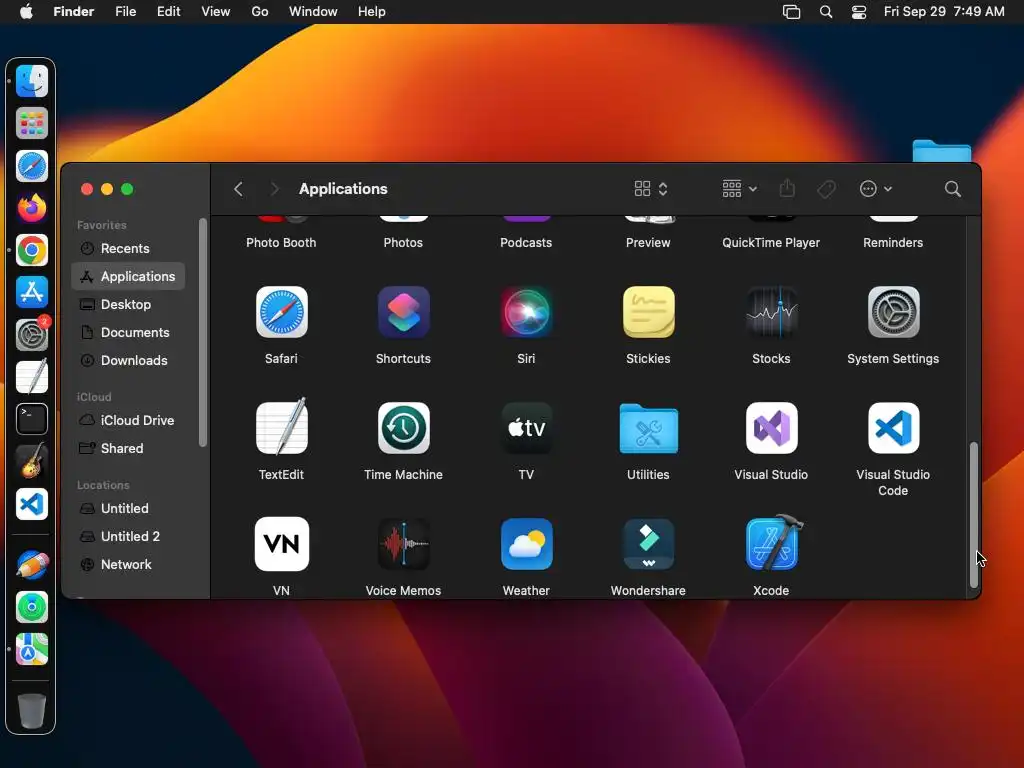Select System Settings in the Applications grid
The height and width of the screenshot is (768, 1024).
pos(893,312)
